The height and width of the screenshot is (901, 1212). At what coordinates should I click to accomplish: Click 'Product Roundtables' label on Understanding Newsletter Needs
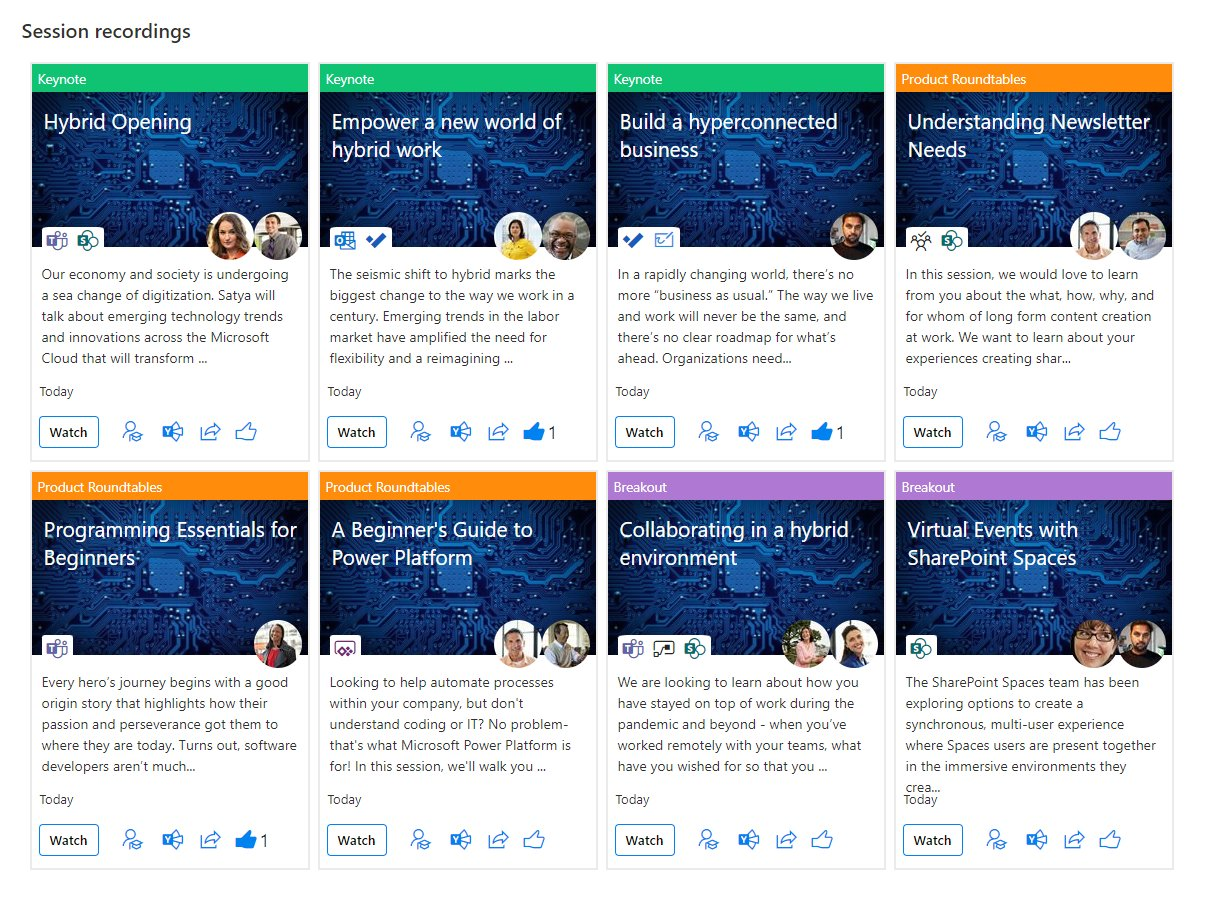[x=964, y=79]
